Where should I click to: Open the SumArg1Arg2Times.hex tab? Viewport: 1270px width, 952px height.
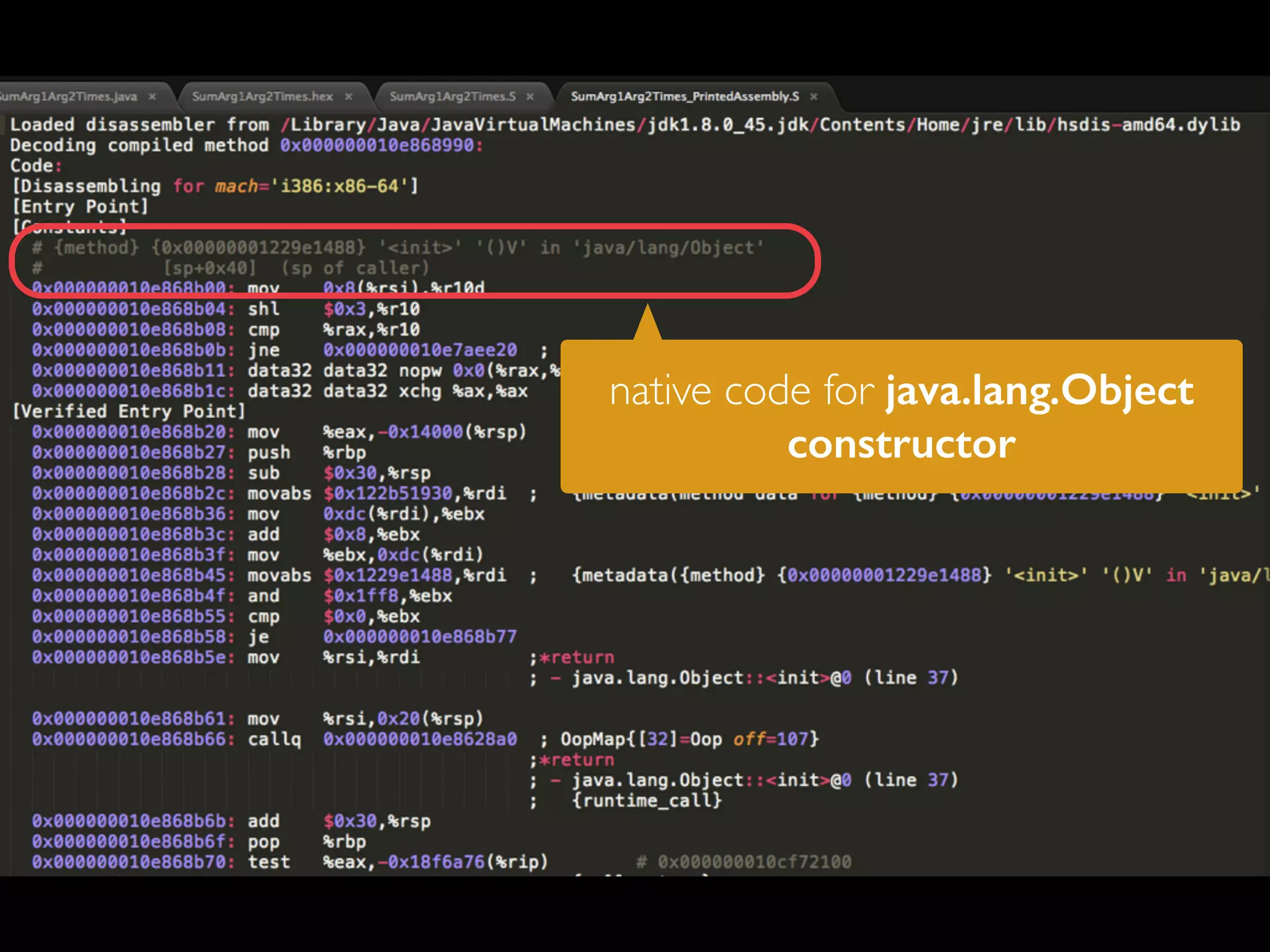262,97
